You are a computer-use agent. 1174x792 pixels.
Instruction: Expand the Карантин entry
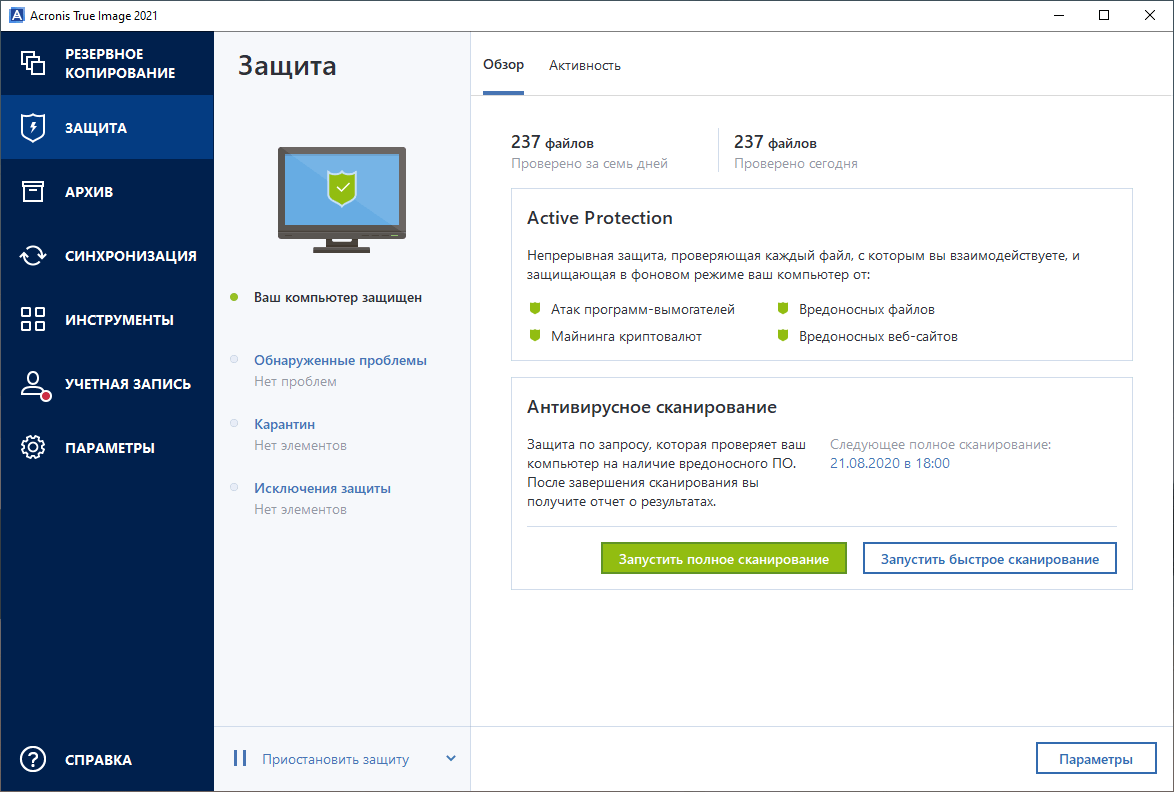[x=284, y=424]
